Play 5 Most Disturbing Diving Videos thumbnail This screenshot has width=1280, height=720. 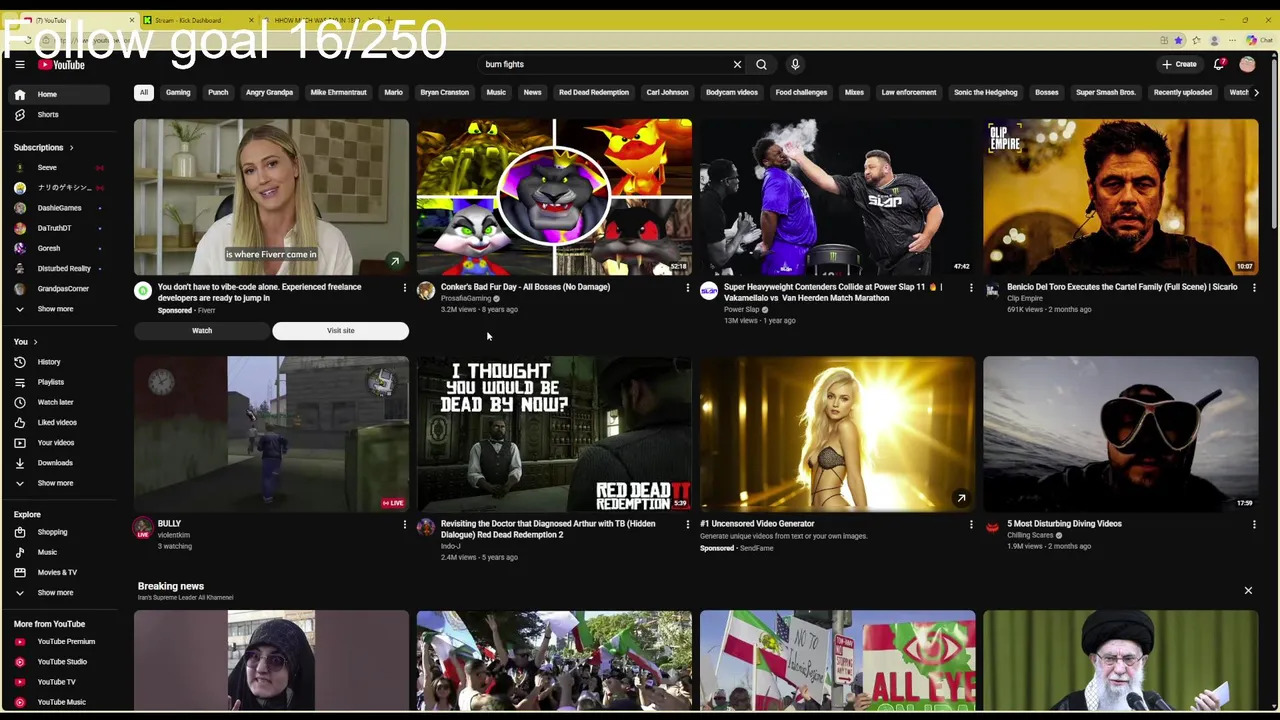(1120, 433)
